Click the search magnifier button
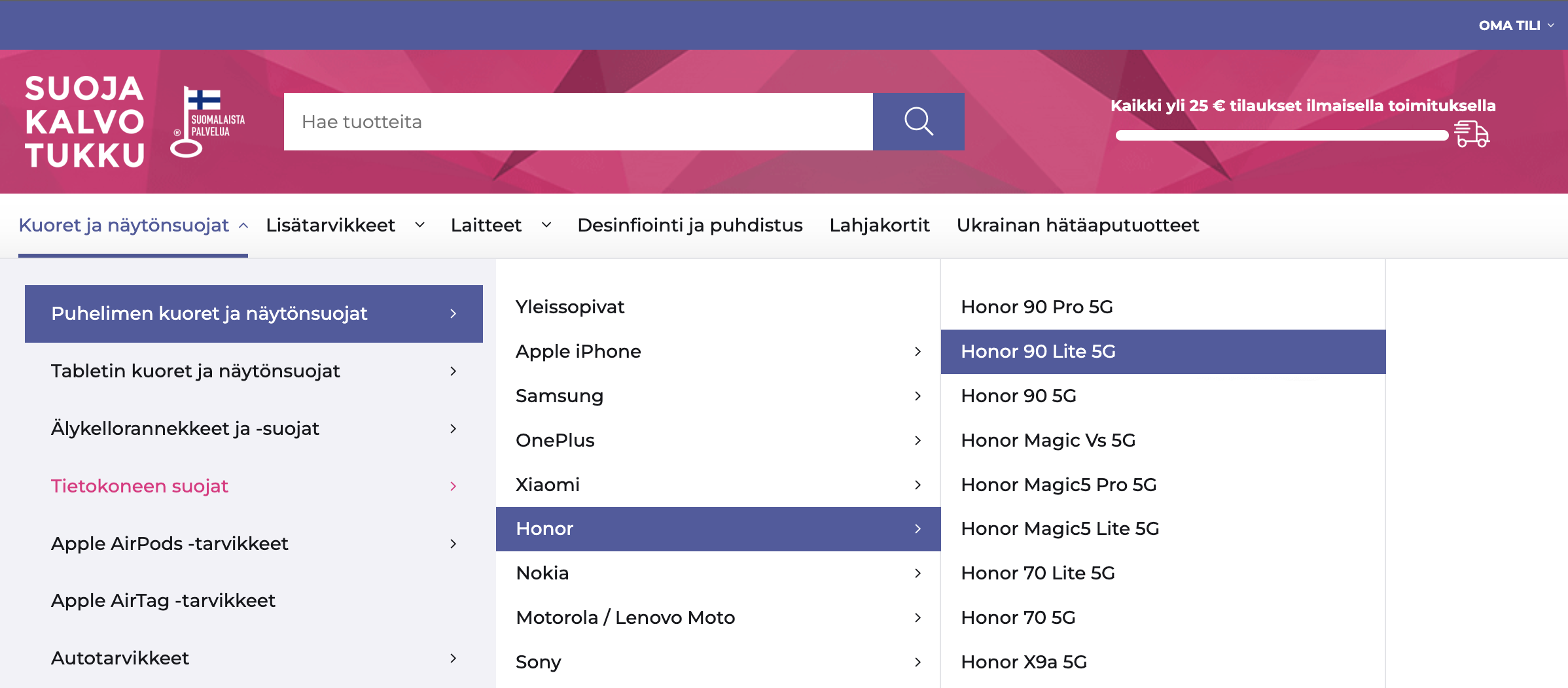 pos(918,122)
